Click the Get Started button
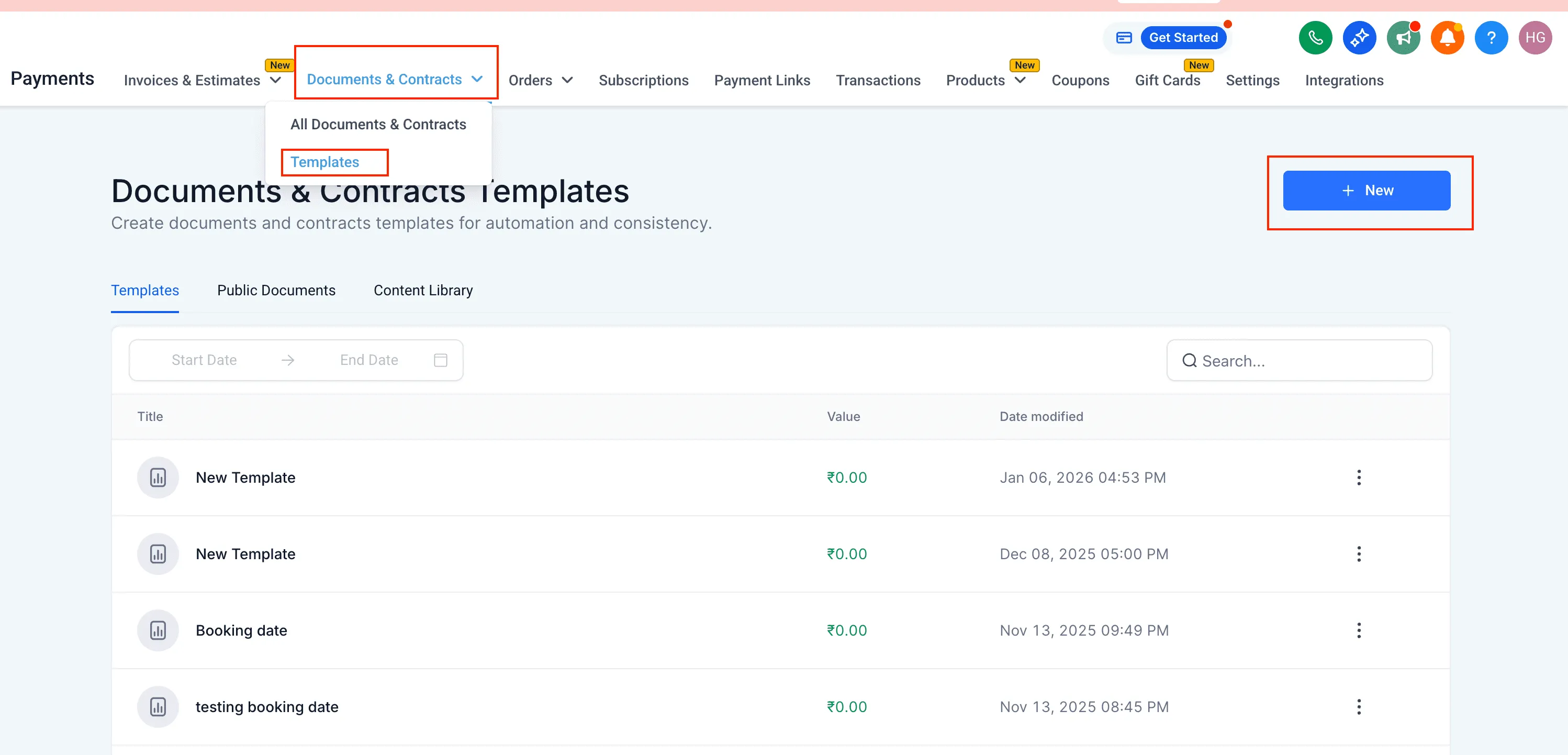 click(x=1183, y=37)
